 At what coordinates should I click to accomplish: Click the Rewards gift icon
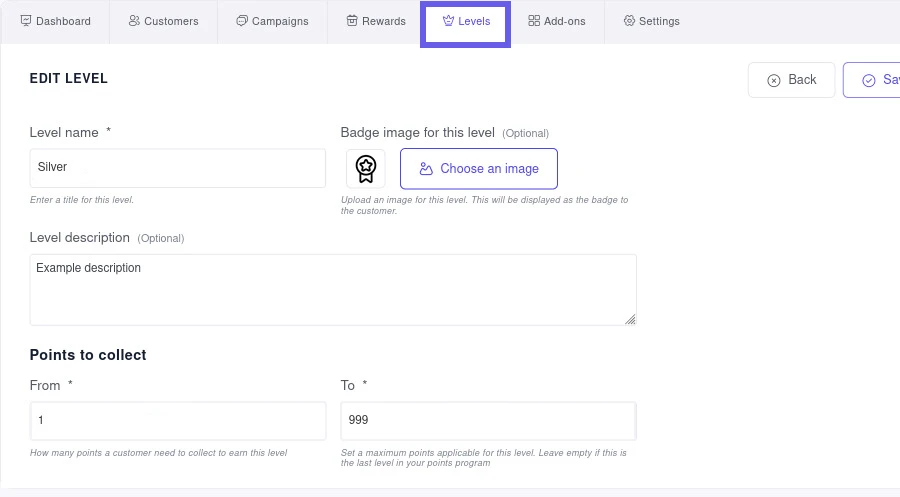pyautogui.click(x=352, y=21)
